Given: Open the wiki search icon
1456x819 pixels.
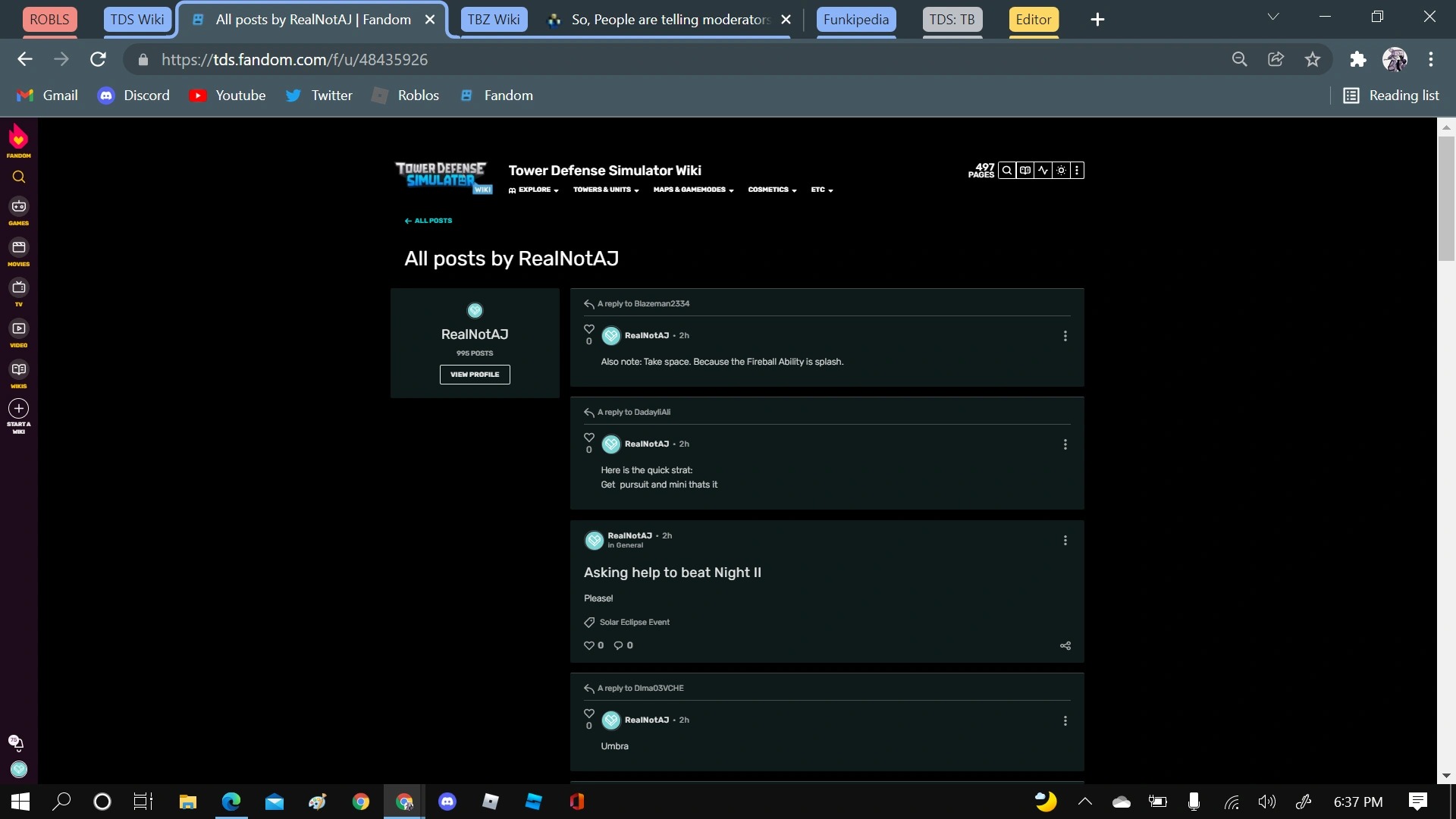Looking at the screenshot, I should click(x=1006, y=171).
